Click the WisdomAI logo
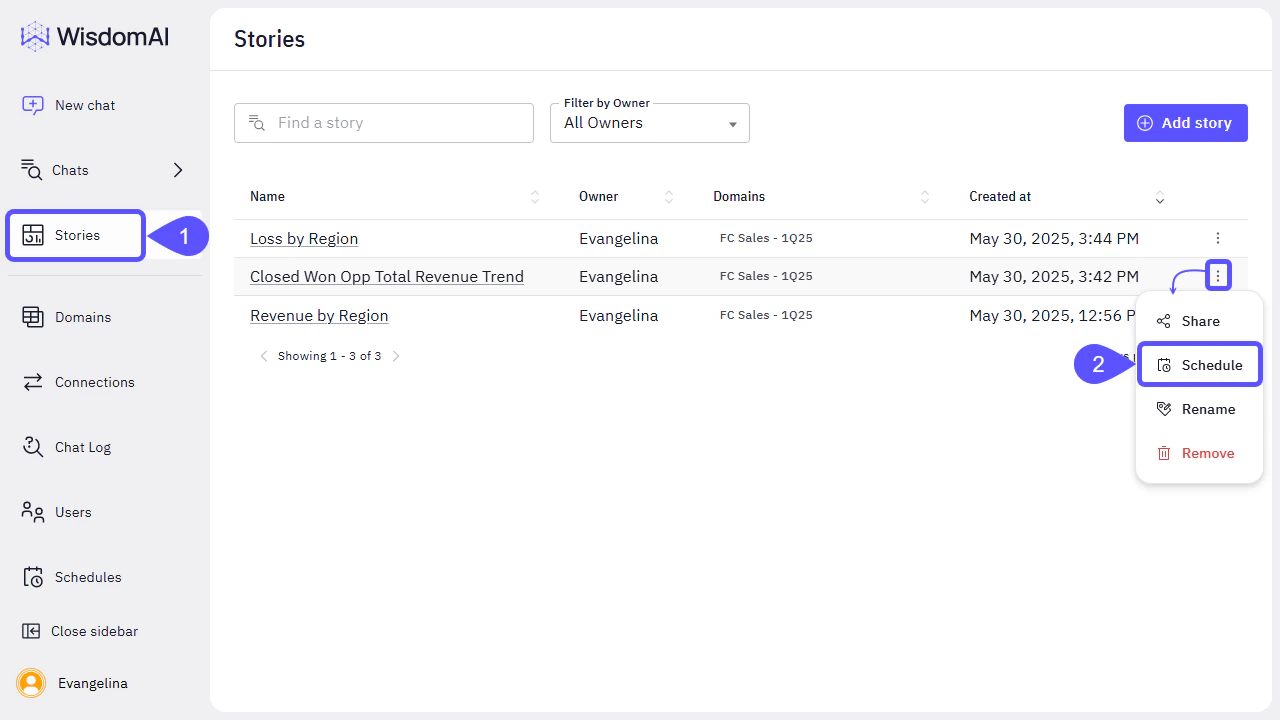Image resolution: width=1280 pixels, height=720 pixels. tap(93, 35)
